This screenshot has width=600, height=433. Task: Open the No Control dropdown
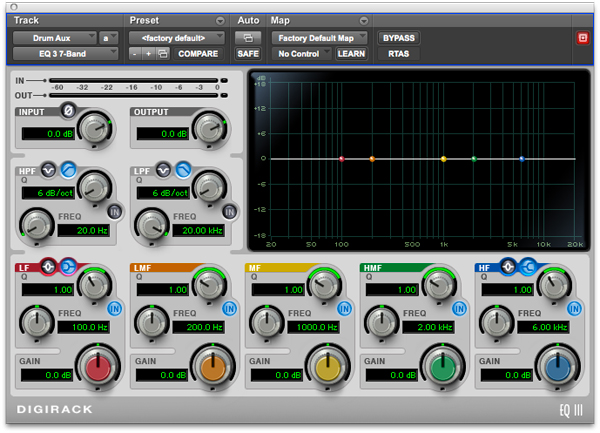pyautogui.click(x=302, y=54)
